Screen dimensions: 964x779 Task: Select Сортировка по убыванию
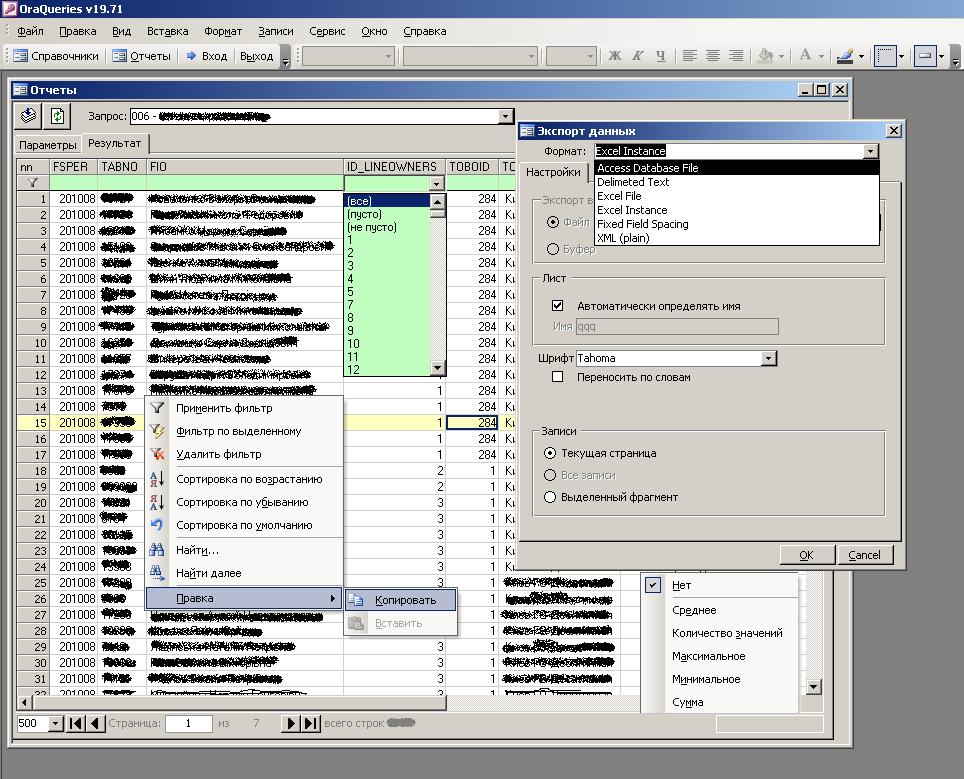tap(243, 502)
